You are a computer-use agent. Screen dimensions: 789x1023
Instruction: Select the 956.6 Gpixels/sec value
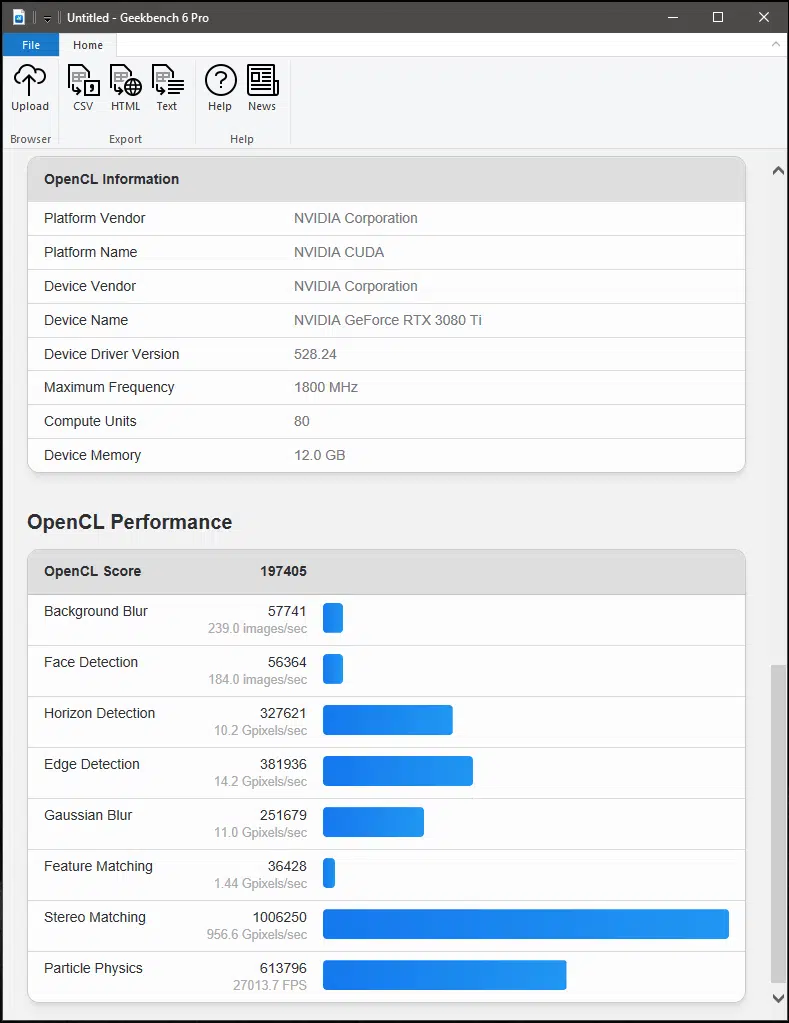256,934
